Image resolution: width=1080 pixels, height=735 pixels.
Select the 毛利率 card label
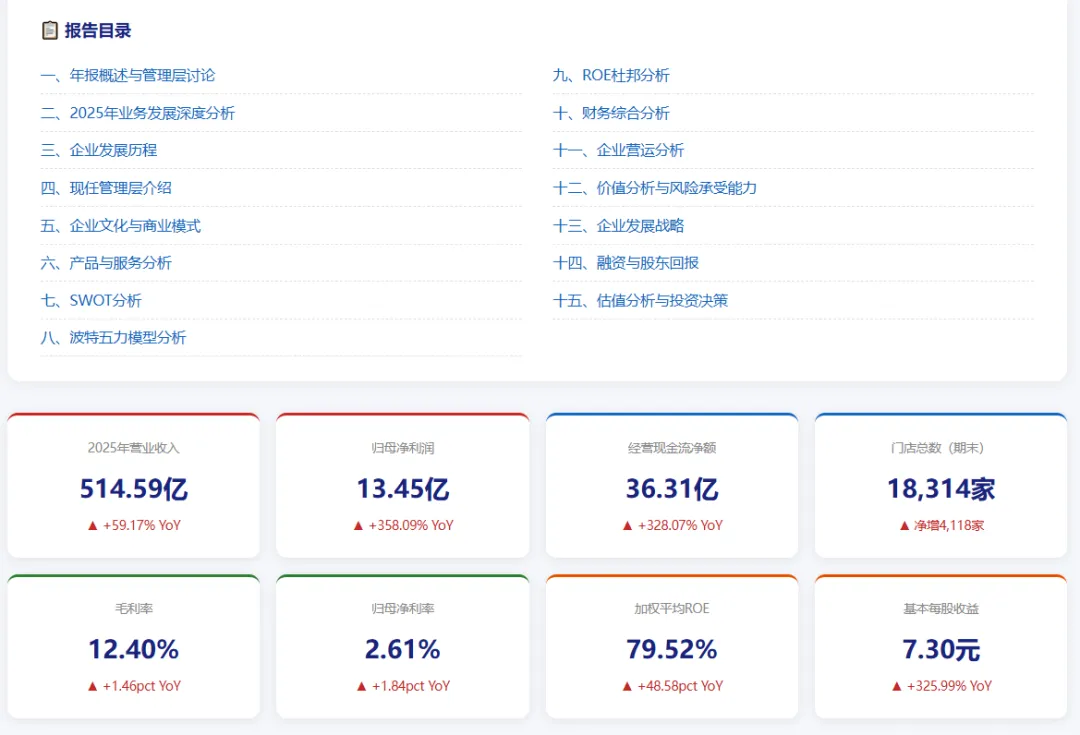tap(134, 608)
